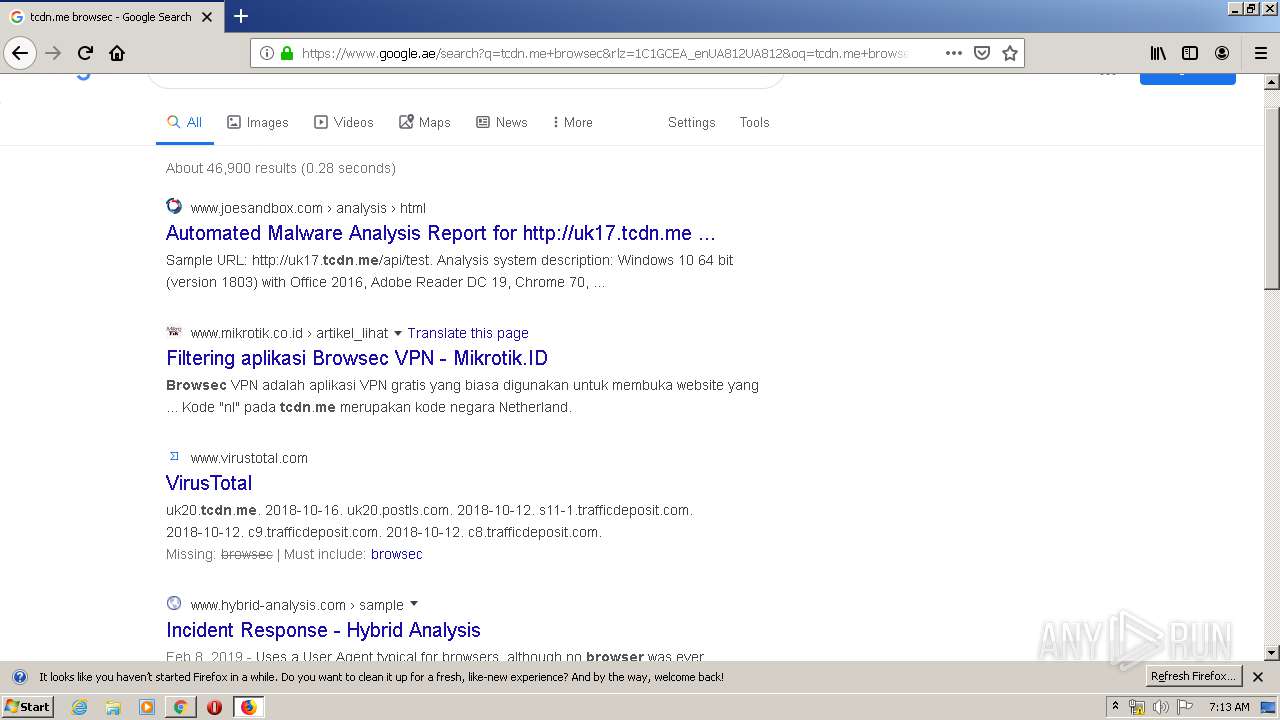The height and width of the screenshot is (720, 1280).
Task: Open the Firefox home page icon
Action: (117, 53)
